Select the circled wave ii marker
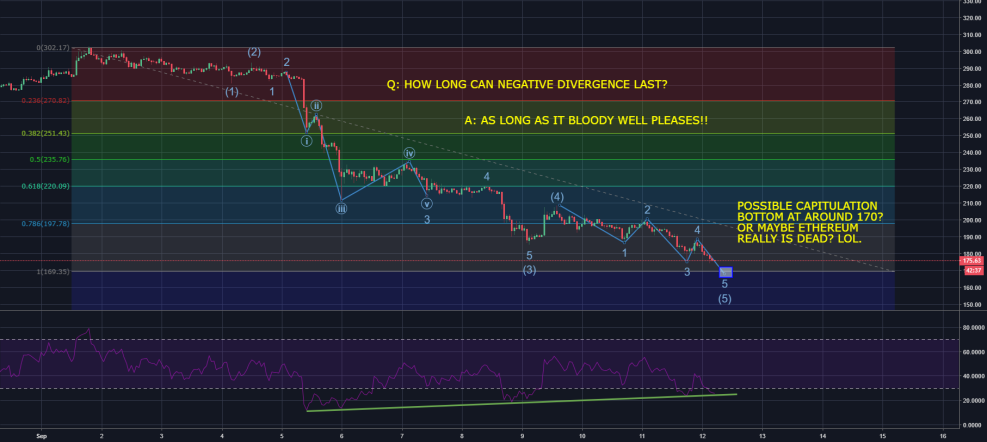The height and width of the screenshot is (442, 987). [x=316, y=105]
